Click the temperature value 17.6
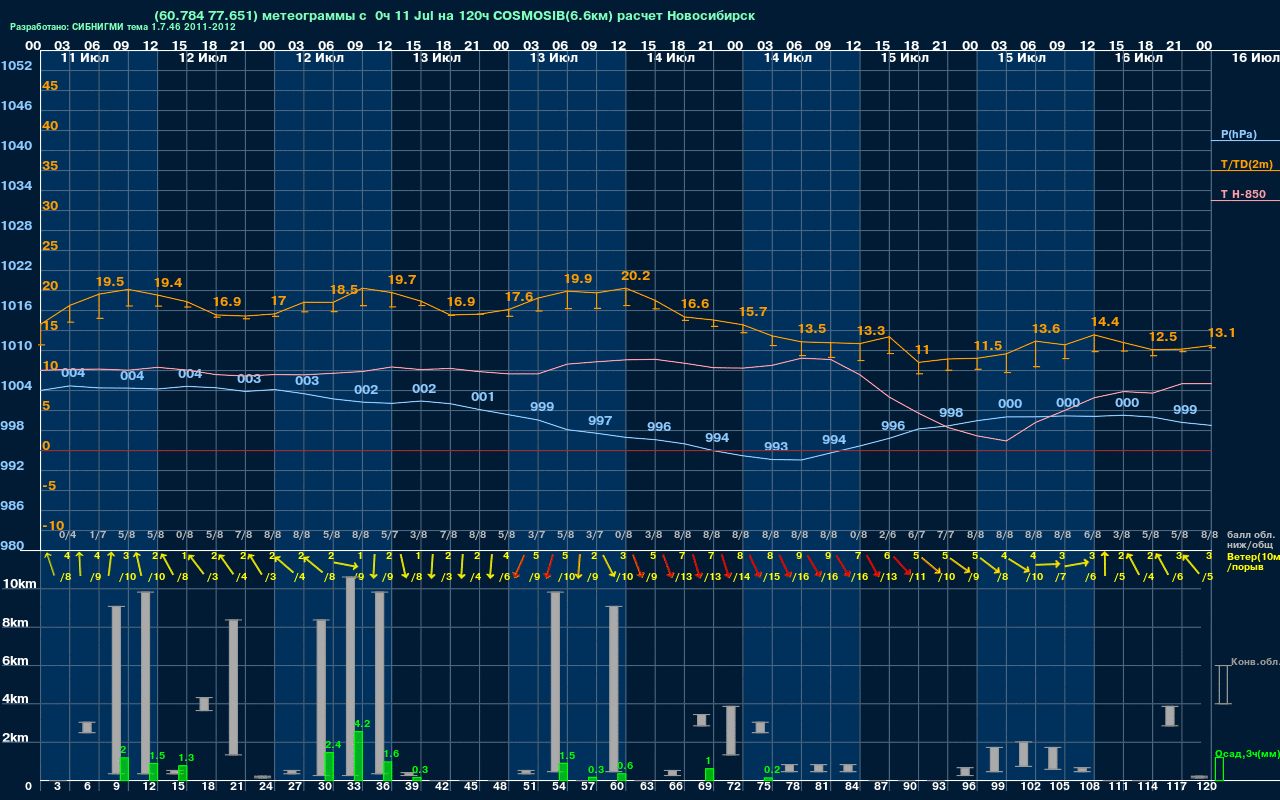Viewport: 1280px width, 800px height. [x=519, y=297]
